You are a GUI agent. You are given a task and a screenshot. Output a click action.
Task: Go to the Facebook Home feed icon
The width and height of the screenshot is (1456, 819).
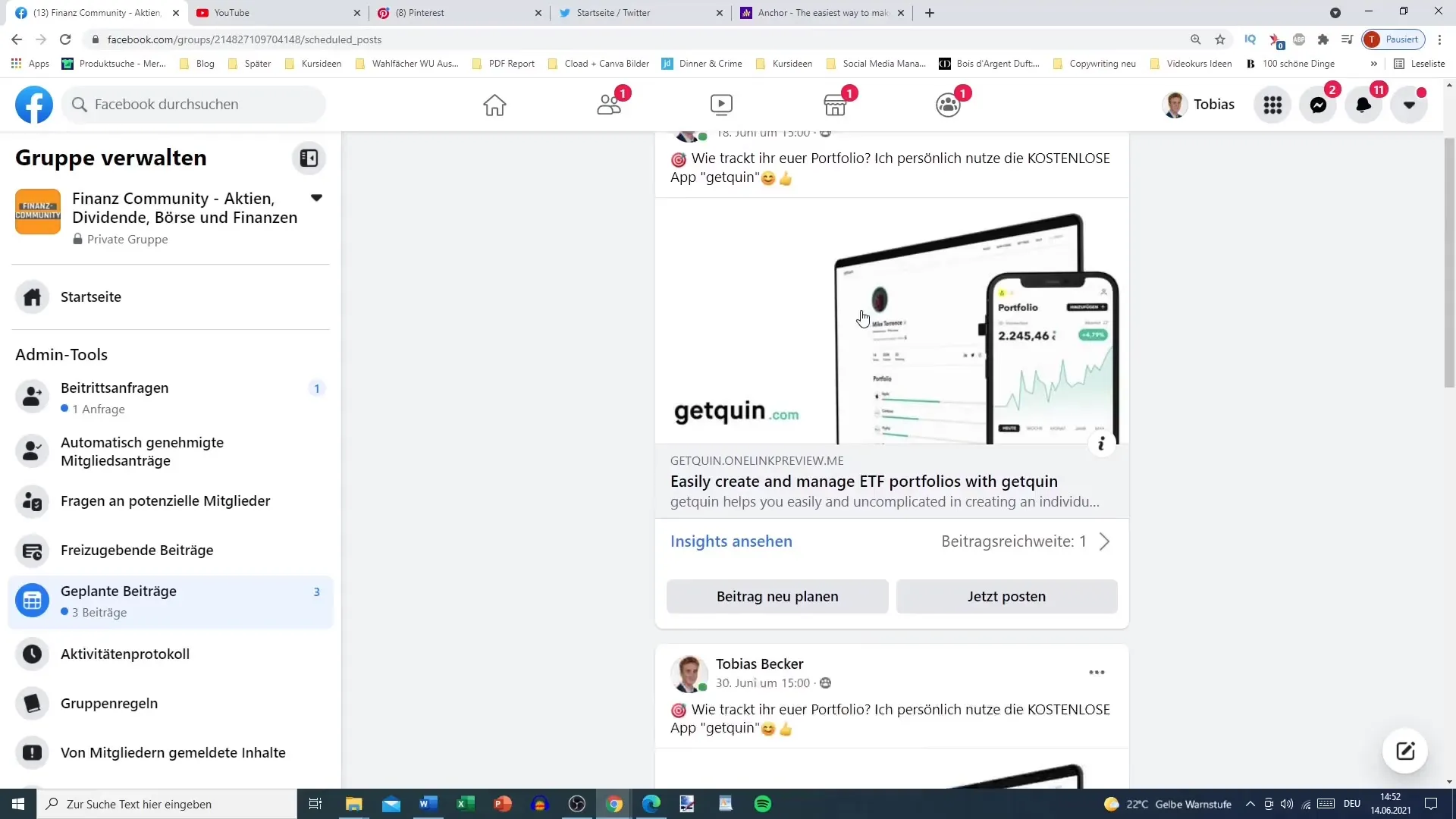(x=494, y=105)
